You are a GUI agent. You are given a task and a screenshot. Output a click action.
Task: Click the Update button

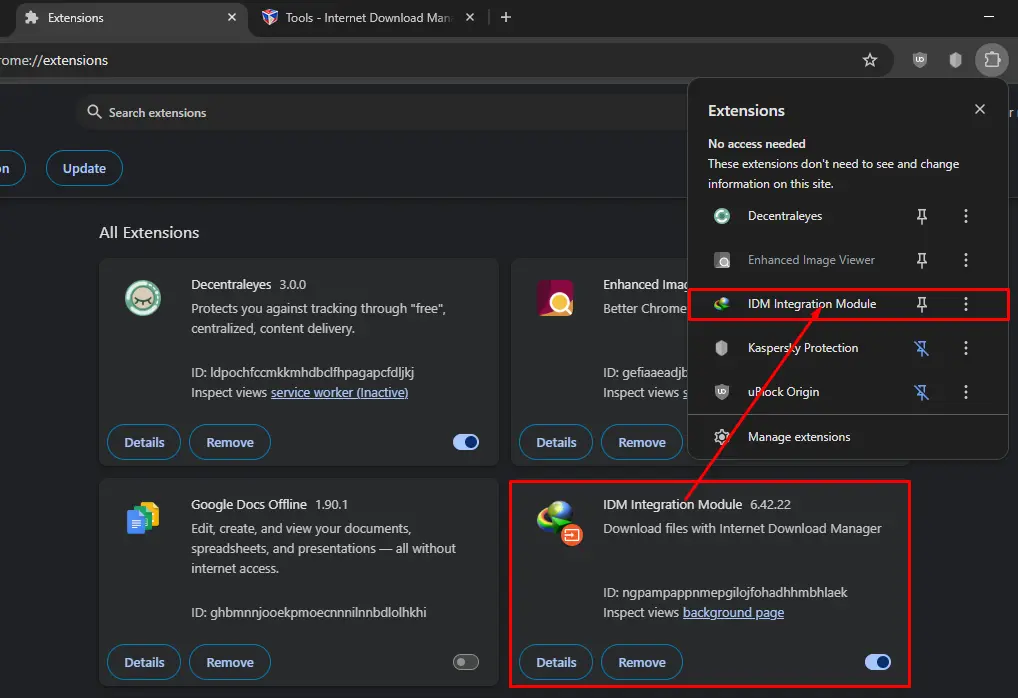84,168
